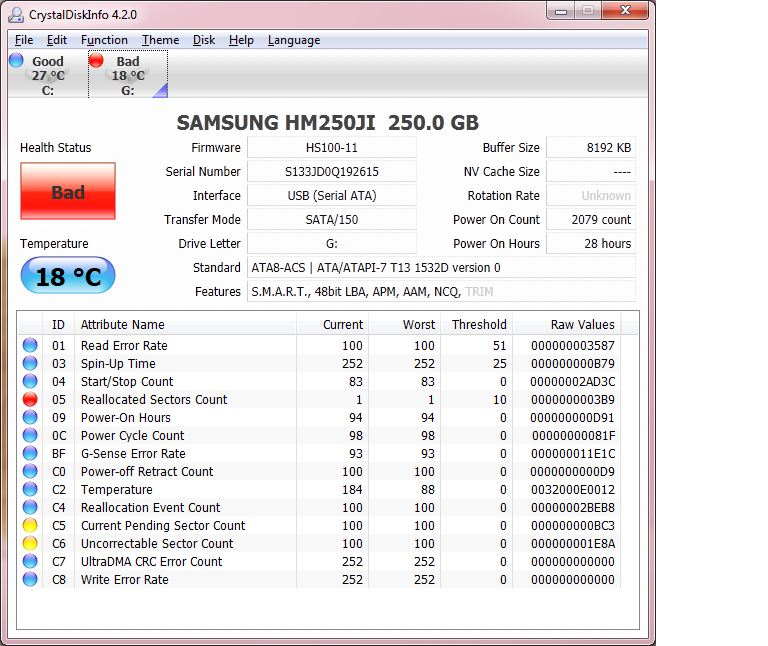The width and height of the screenshot is (768, 646).
Task: Click the Power On Hours field 28 hours
Action: pyautogui.click(x=591, y=243)
